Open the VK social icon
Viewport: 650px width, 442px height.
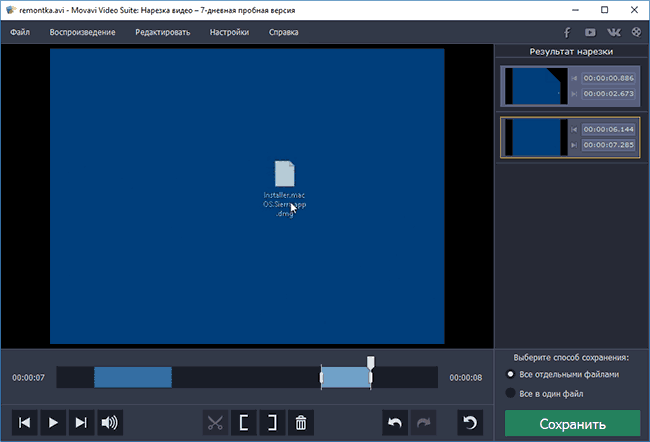(x=612, y=32)
